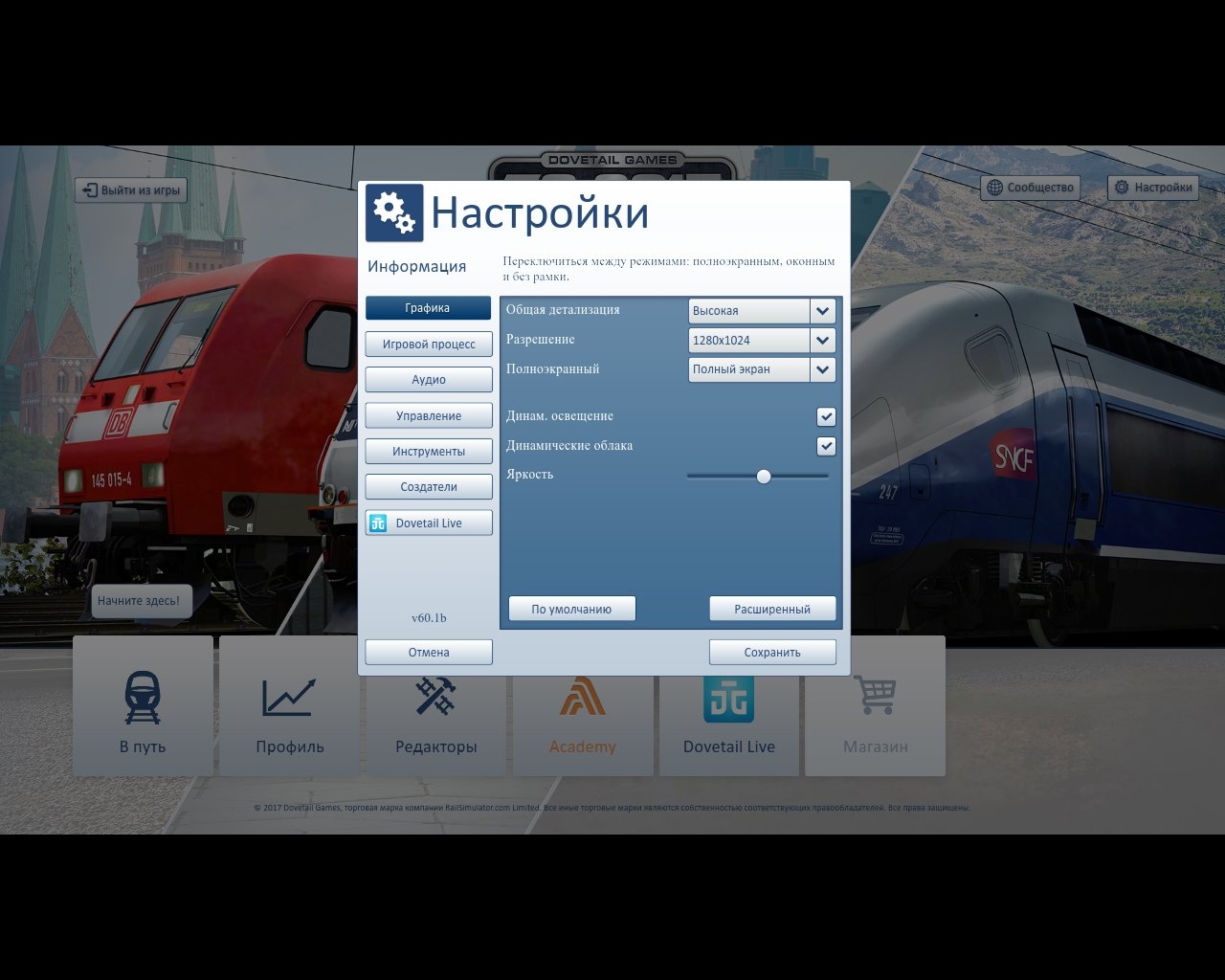This screenshot has width=1225, height=980.
Task: Click the Начните здесь! tooltip bubble
Action: (x=138, y=601)
